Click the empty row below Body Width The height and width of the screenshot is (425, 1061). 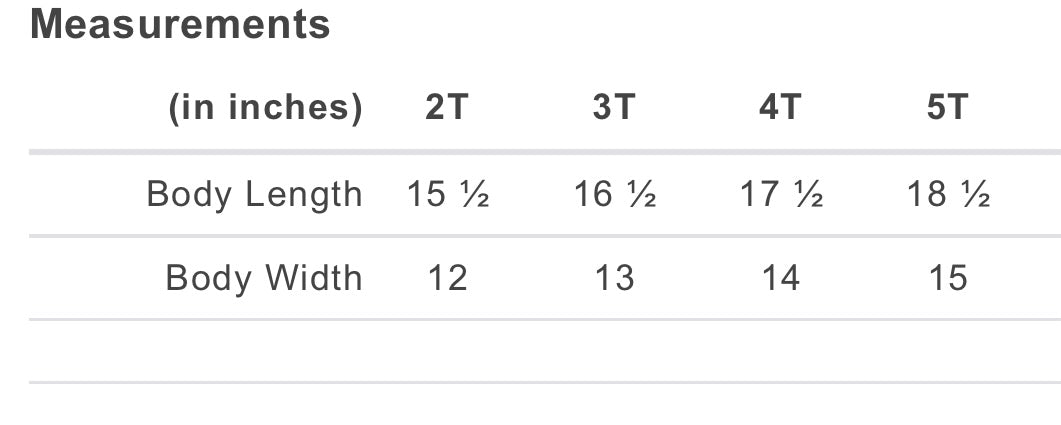tap(545, 351)
